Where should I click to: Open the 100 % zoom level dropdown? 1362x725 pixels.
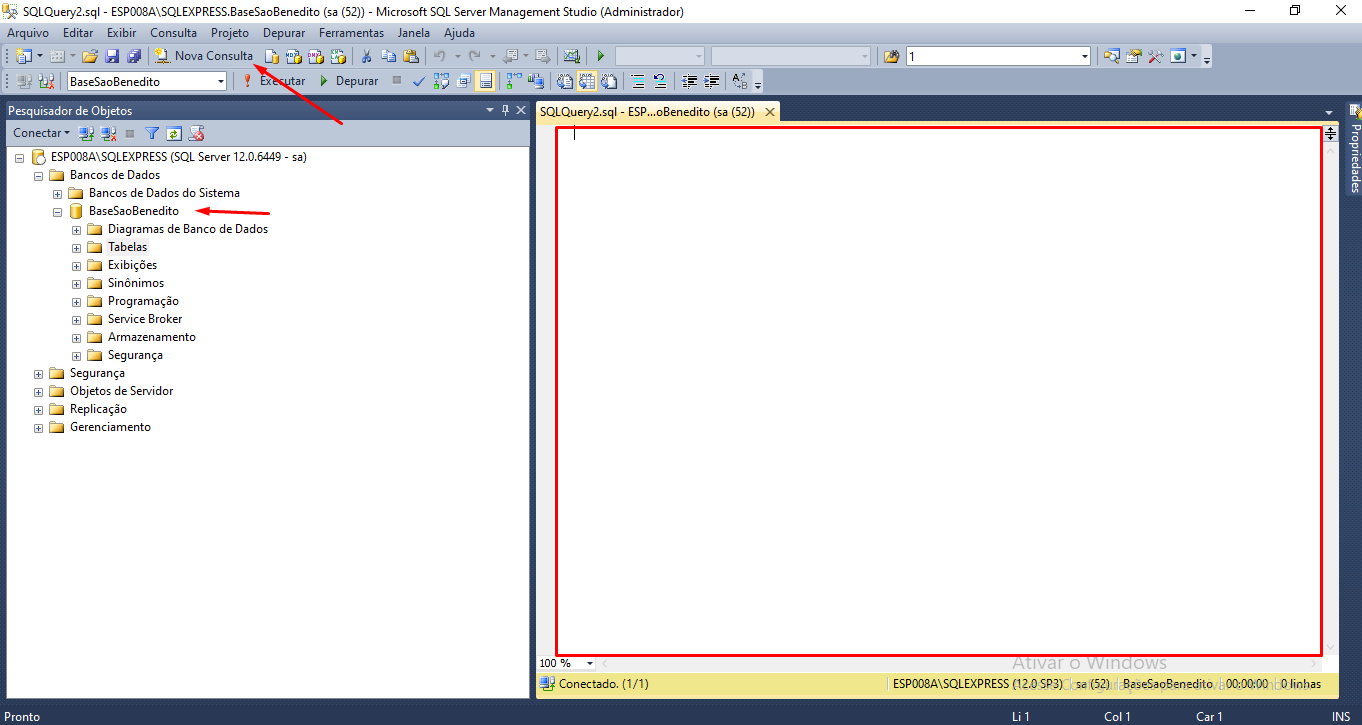[x=589, y=663]
